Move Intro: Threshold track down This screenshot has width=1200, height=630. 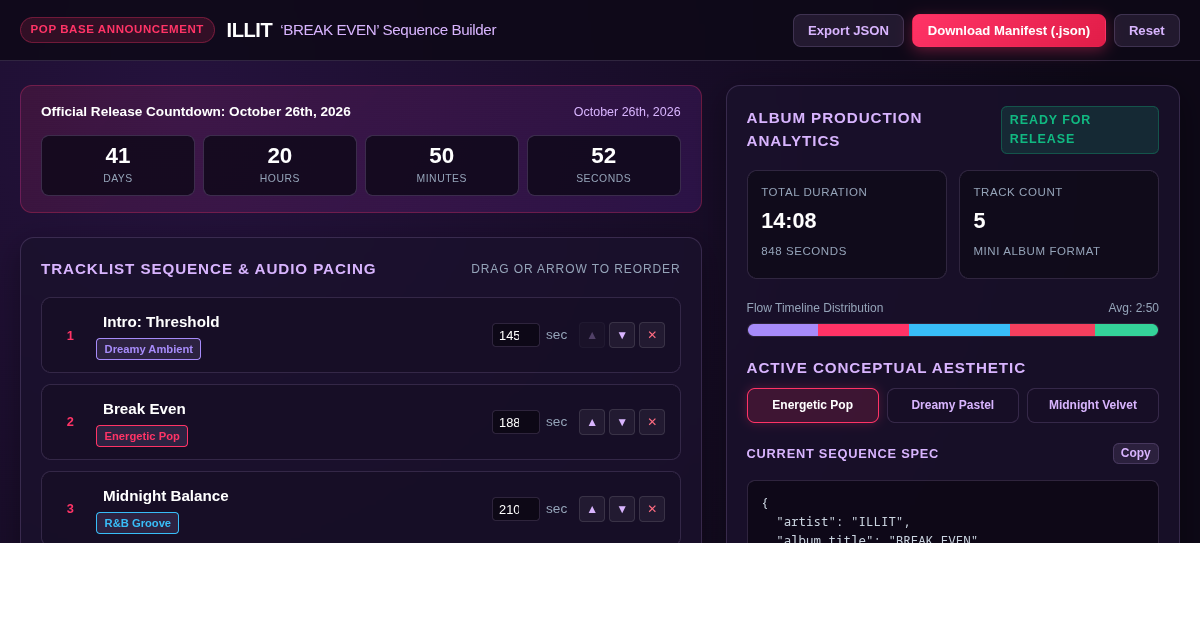click(622, 335)
